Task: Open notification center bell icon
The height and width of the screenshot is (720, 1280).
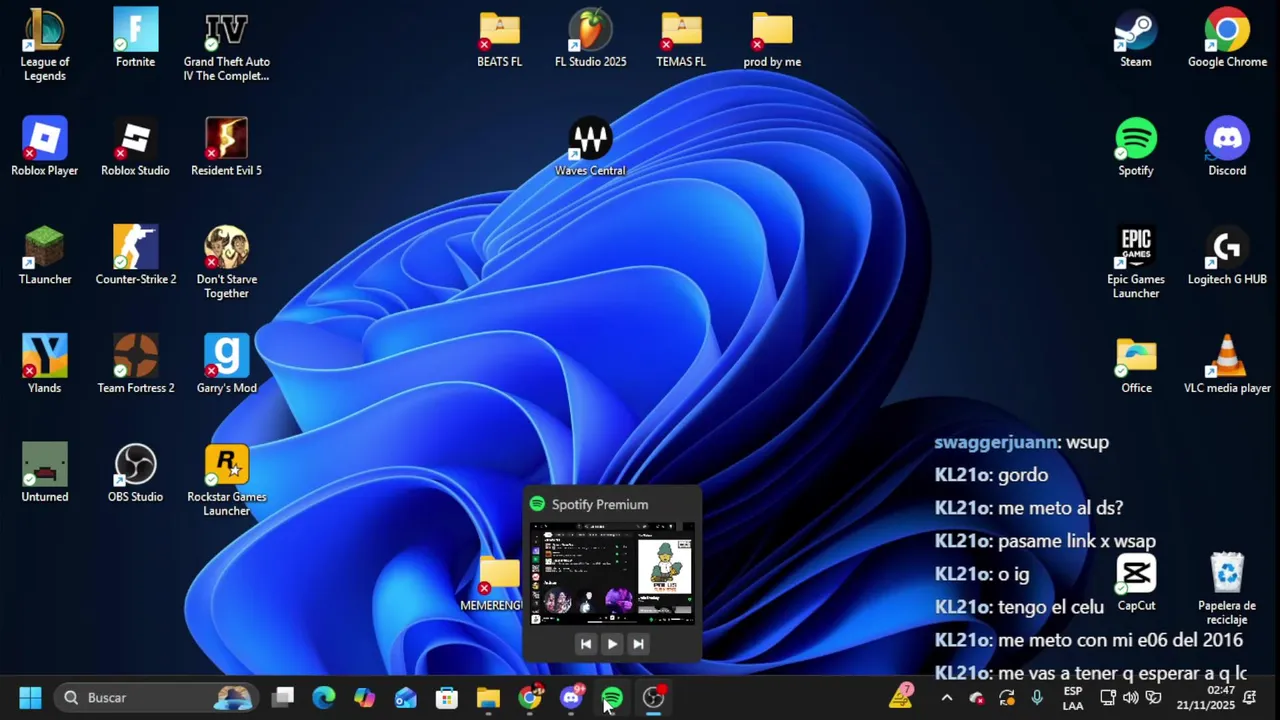Action: pos(1250,697)
